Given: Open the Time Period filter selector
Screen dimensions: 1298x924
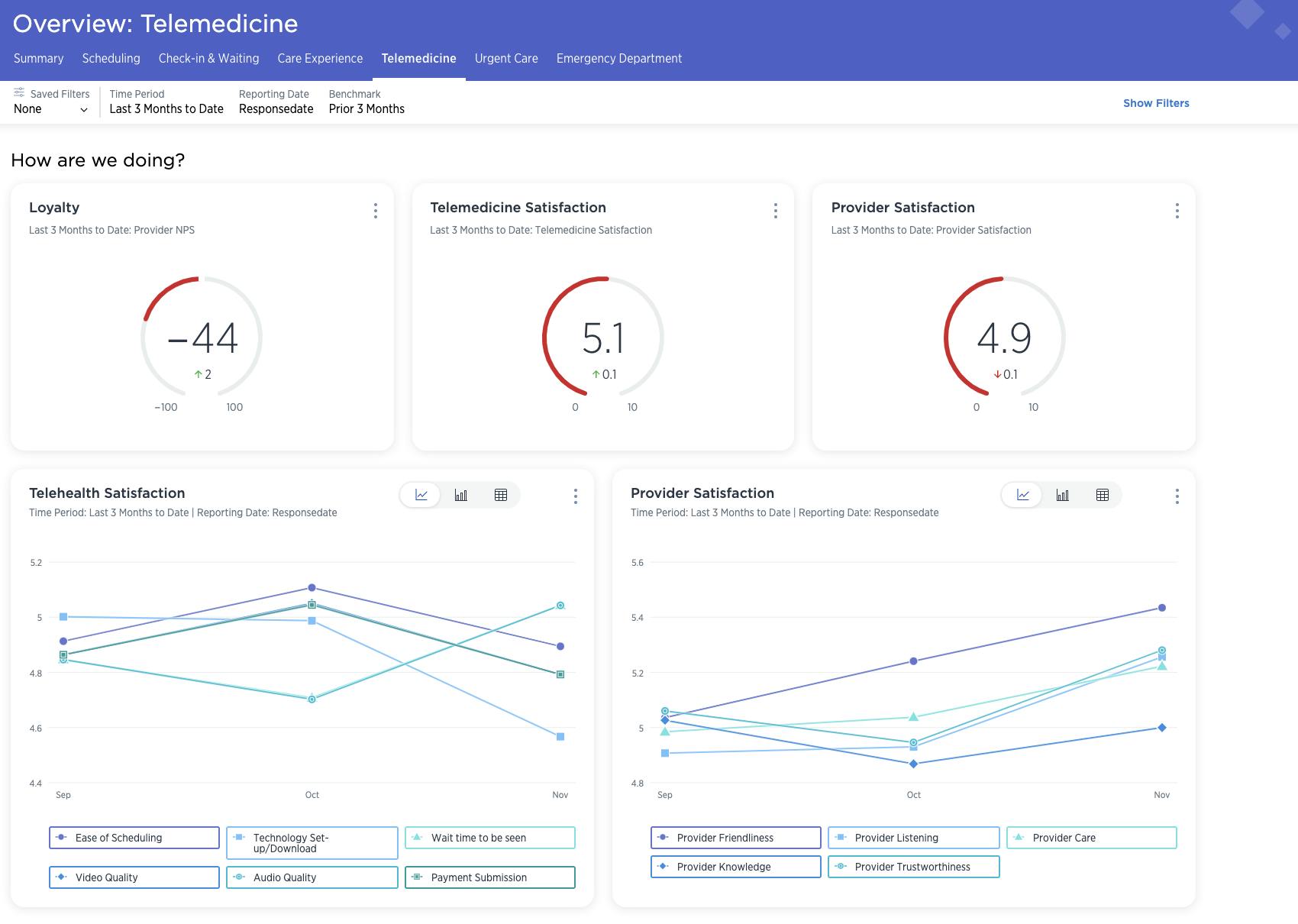Looking at the screenshot, I should point(166,109).
